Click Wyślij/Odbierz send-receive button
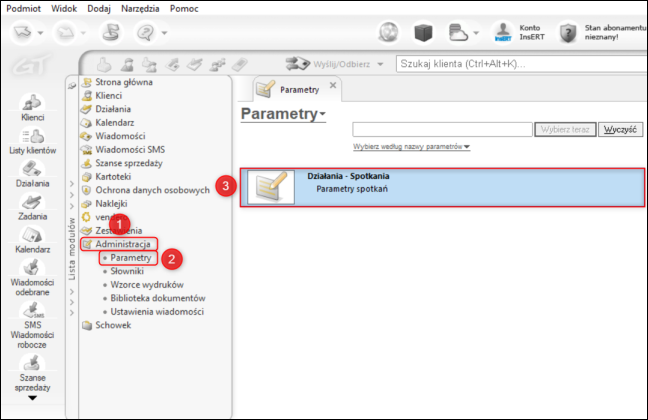Image resolution: width=648 pixels, height=420 pixels. pyautogui.click(x=329, y=64)
